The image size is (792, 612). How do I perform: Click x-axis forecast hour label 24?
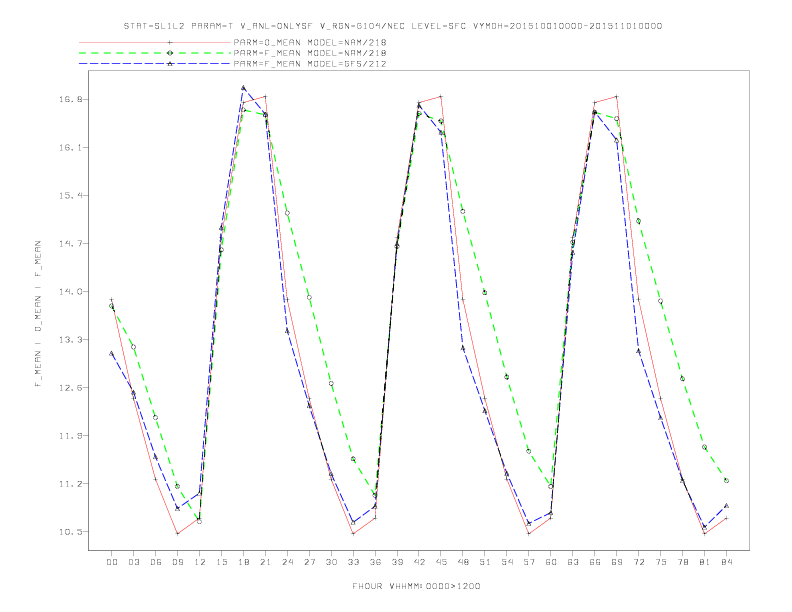point(287,562)
